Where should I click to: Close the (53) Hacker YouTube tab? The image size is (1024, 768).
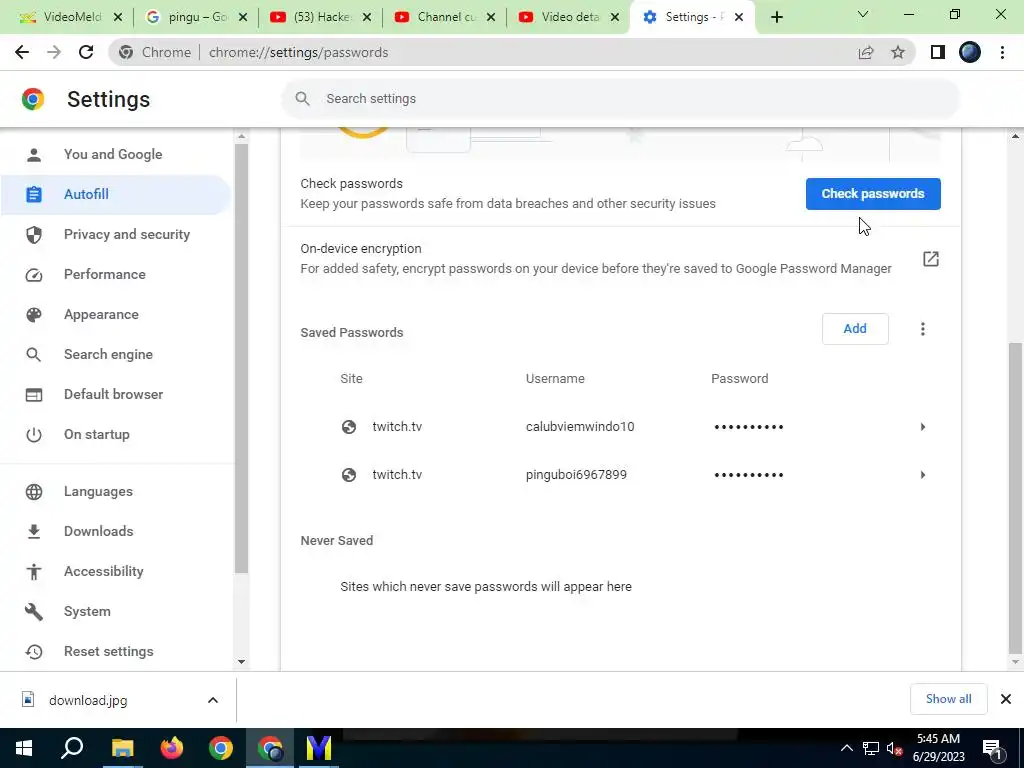[367, 18]
